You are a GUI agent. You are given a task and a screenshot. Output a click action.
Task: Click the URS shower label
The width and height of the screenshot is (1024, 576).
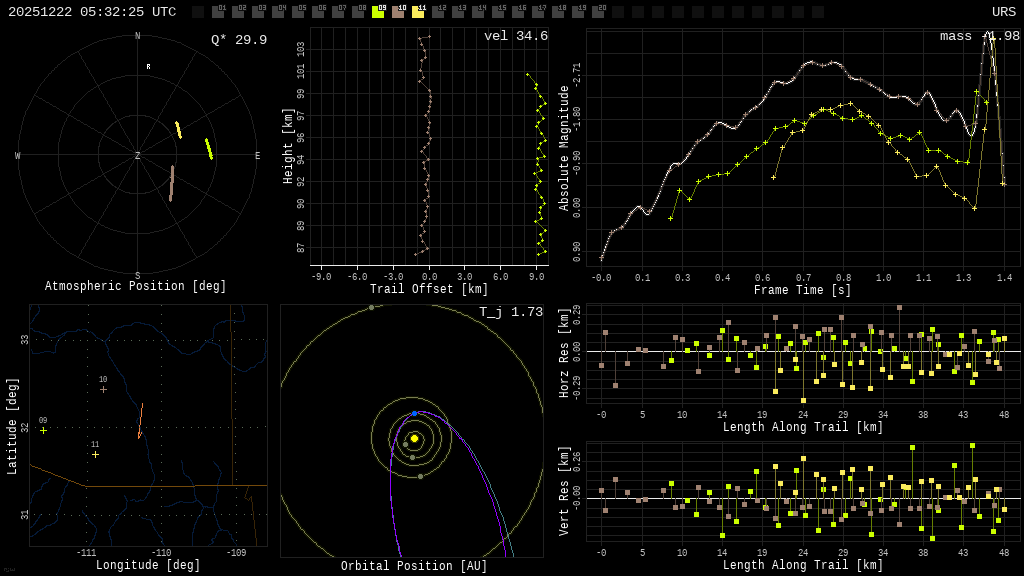click(1003, 12)
